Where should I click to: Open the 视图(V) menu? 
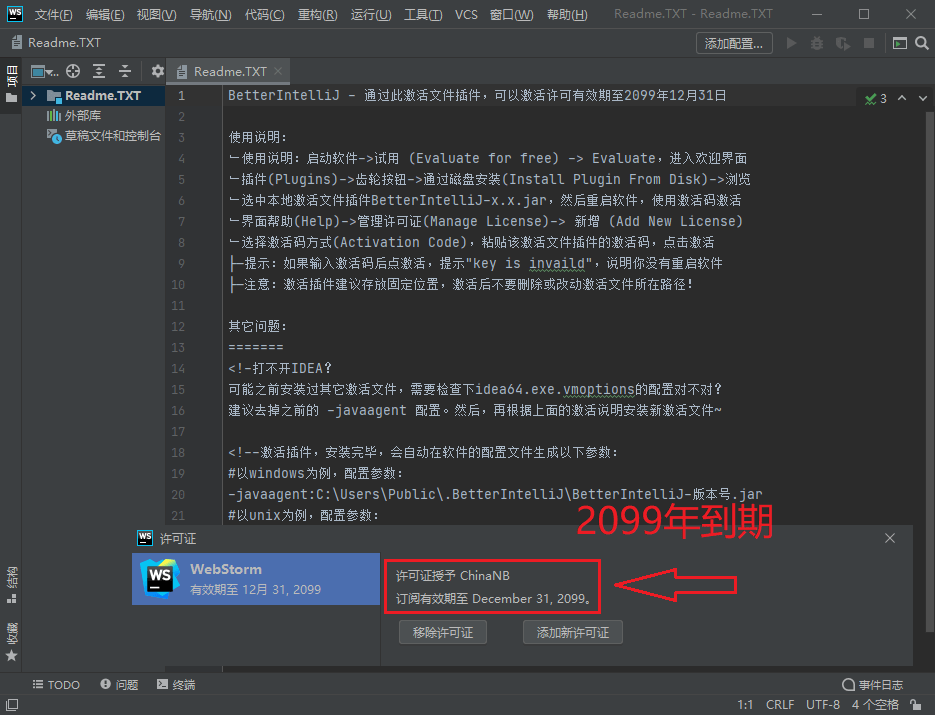click(x=156, y=14)
